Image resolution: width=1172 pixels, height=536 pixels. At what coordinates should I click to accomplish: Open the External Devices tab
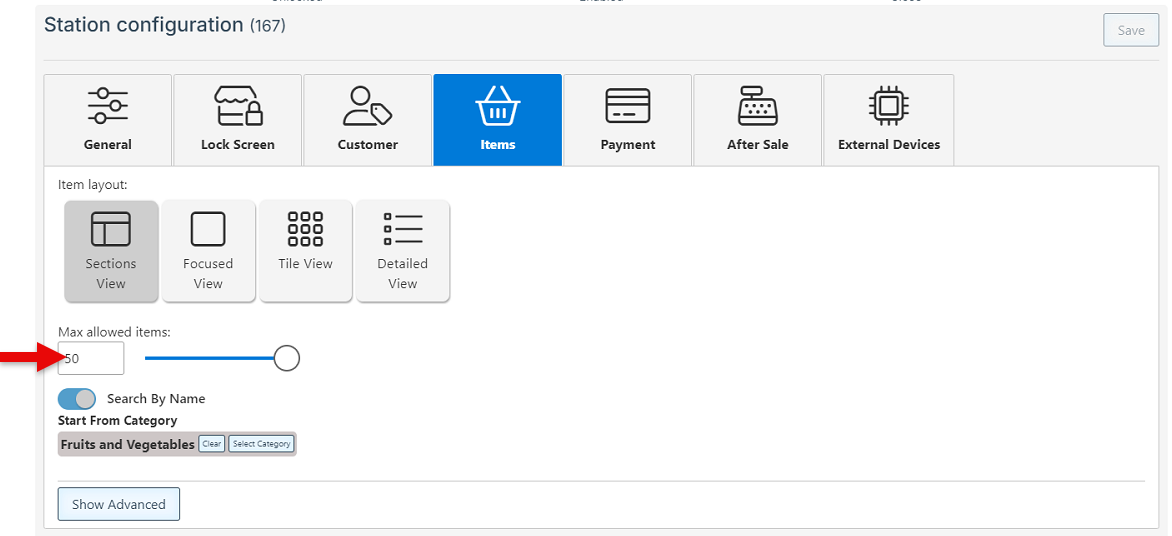click(x=888, y=120)
